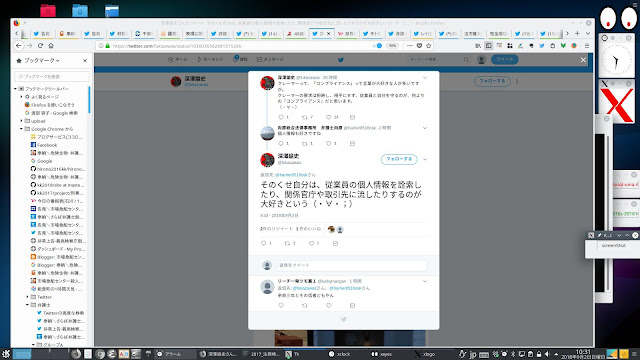This screenshot has height=360, width=640.
Task: View site security lock icon
Action: click(108, 46)
